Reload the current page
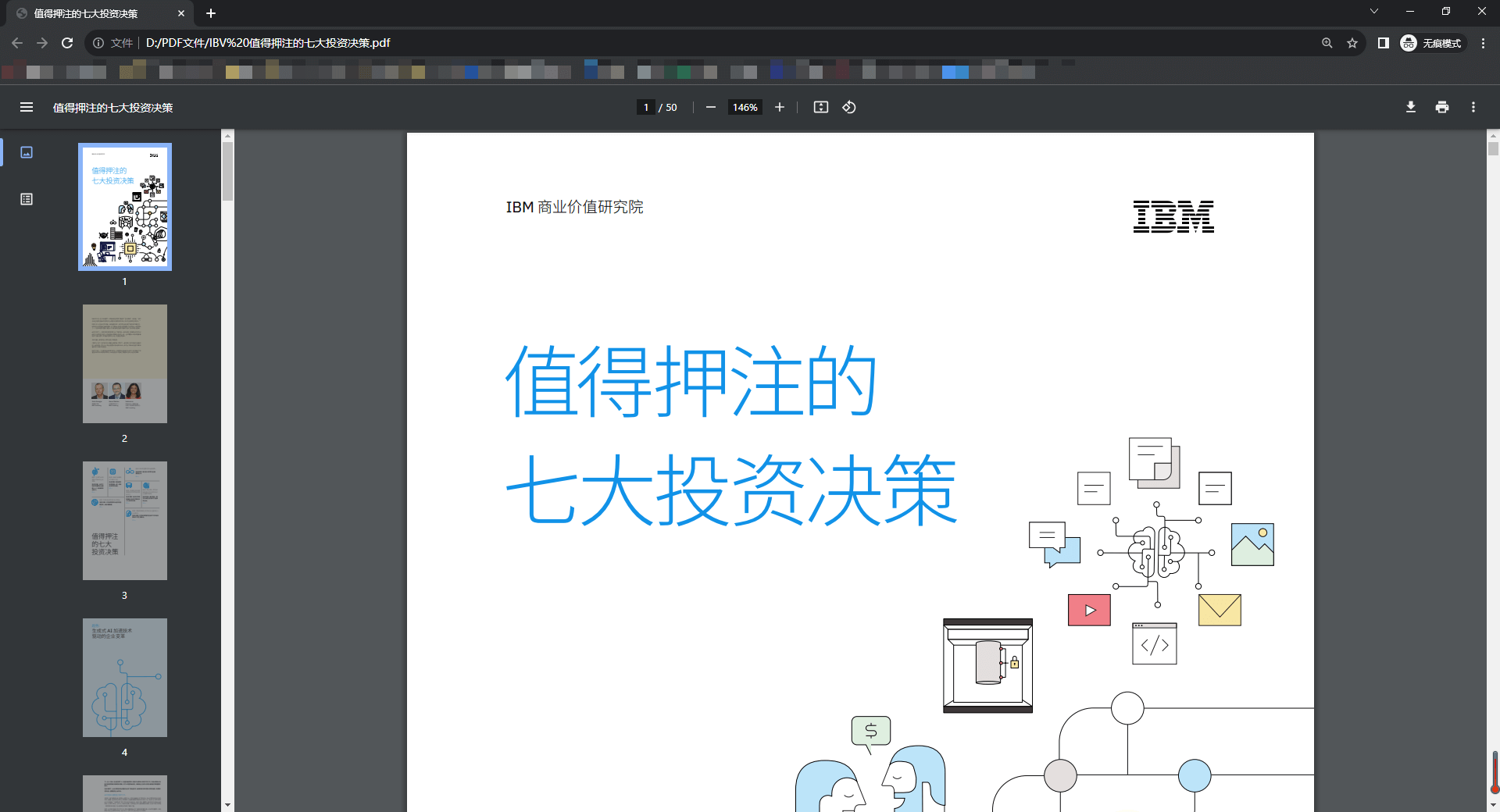The width and height of the screenshot is (1500, 812). [x=67, y=43]
